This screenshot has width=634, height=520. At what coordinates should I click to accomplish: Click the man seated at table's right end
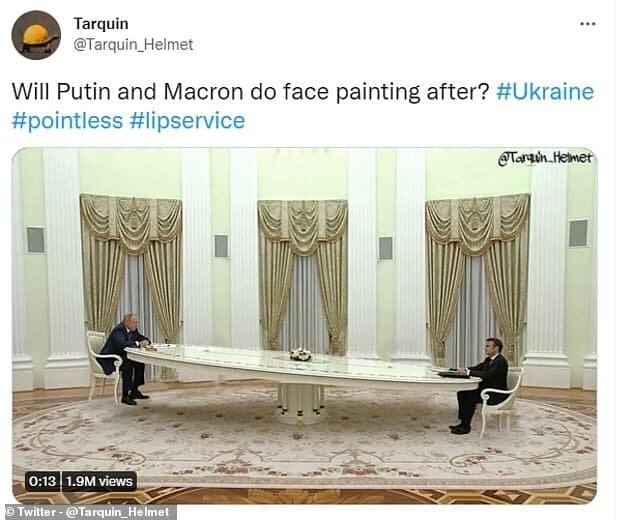[x=482, y=385]
